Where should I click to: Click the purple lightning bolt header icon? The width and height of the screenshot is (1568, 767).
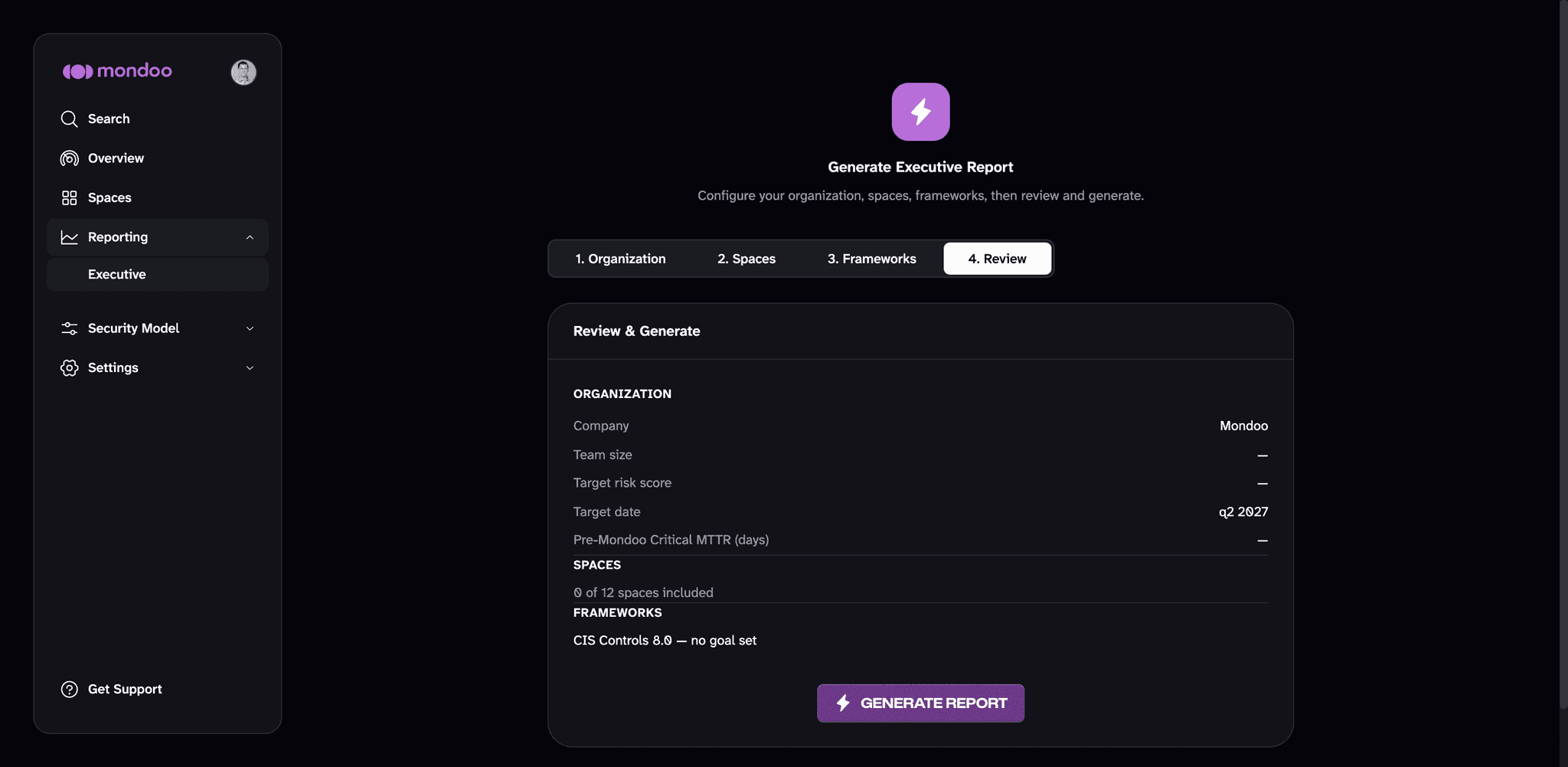(920, 112)
